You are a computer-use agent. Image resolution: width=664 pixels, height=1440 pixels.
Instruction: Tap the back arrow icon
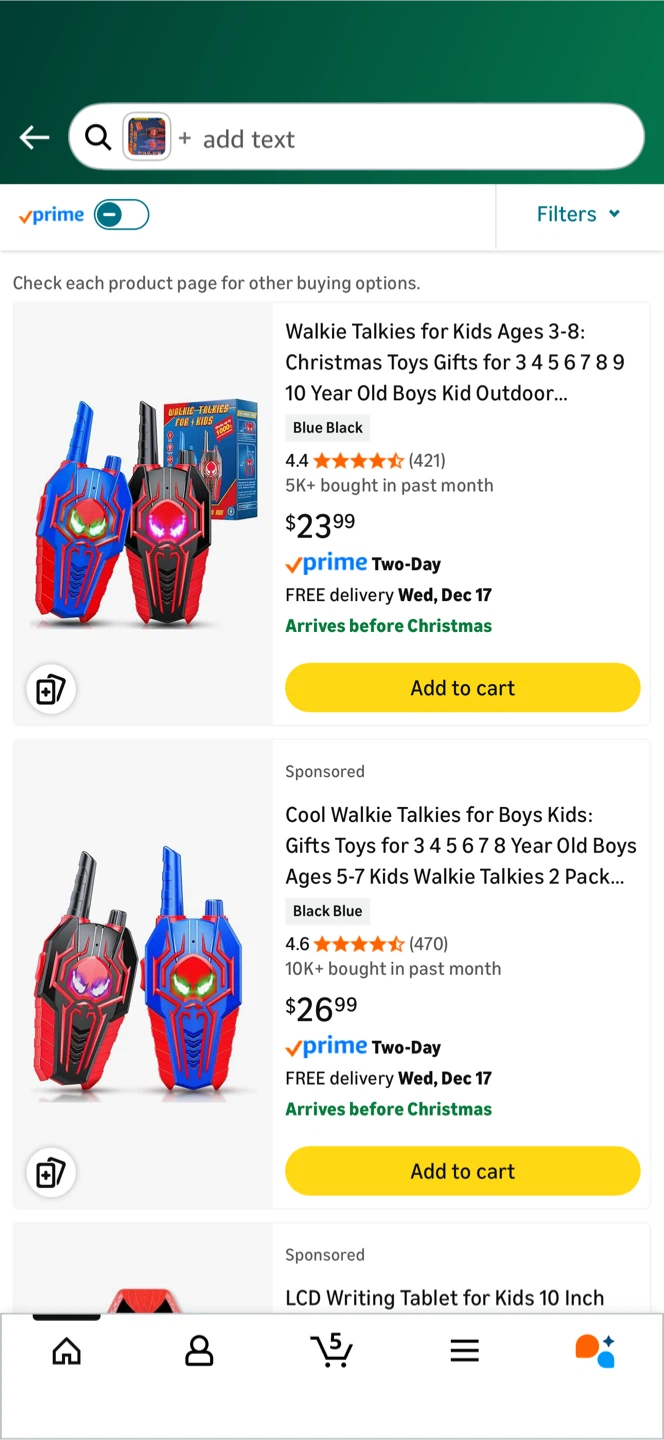point(34,138)
